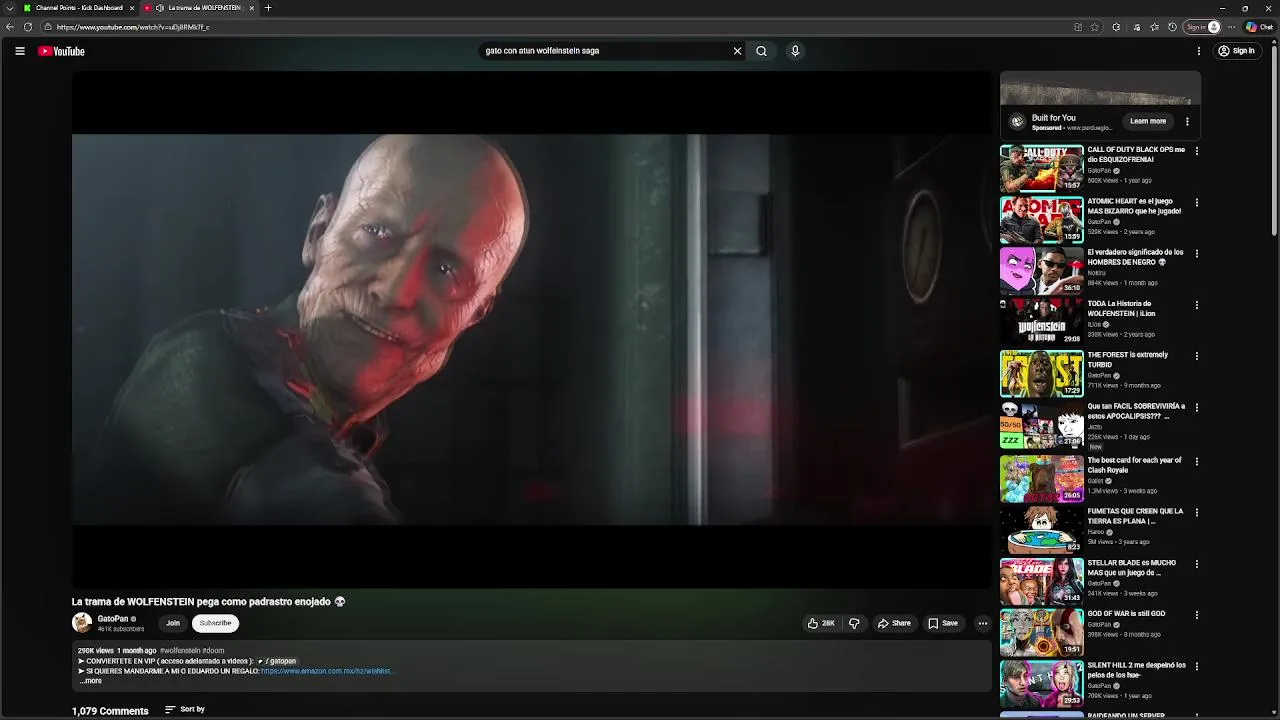Select the La trama de WOLFENSTEIN tab
1280x720 pixels.
click(x=198, y=8)
